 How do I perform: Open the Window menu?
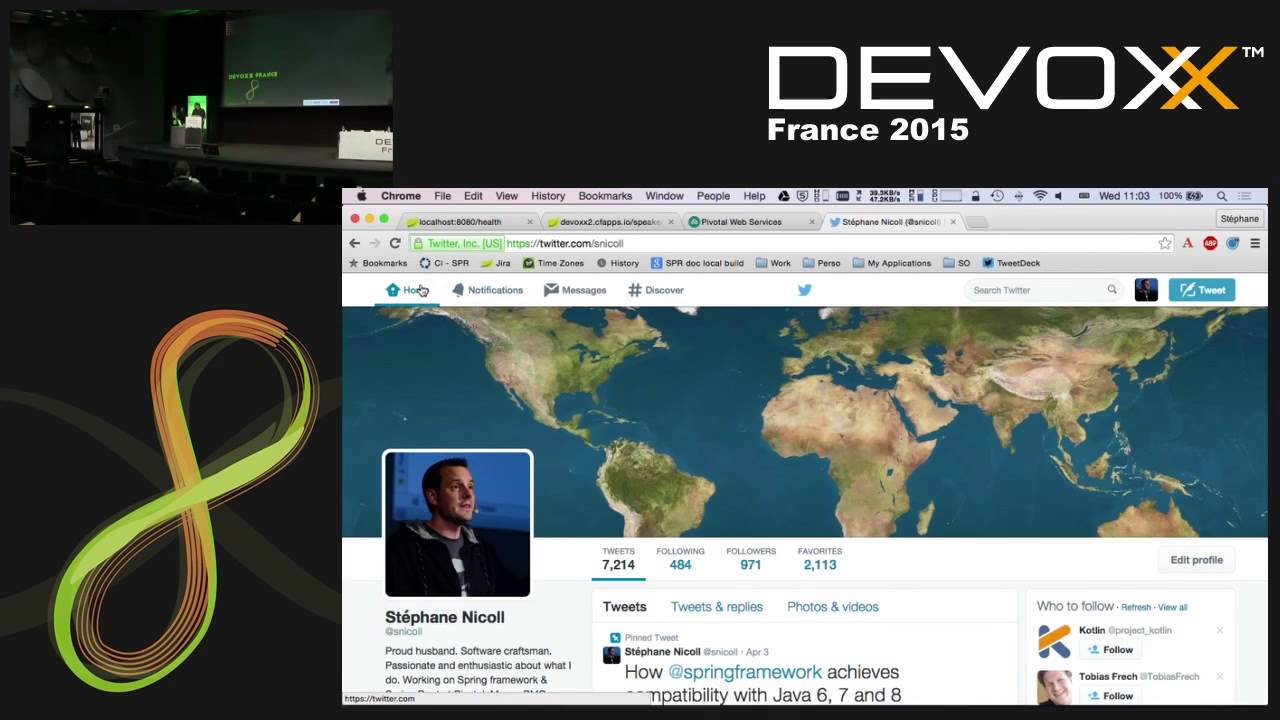(664, 196)
